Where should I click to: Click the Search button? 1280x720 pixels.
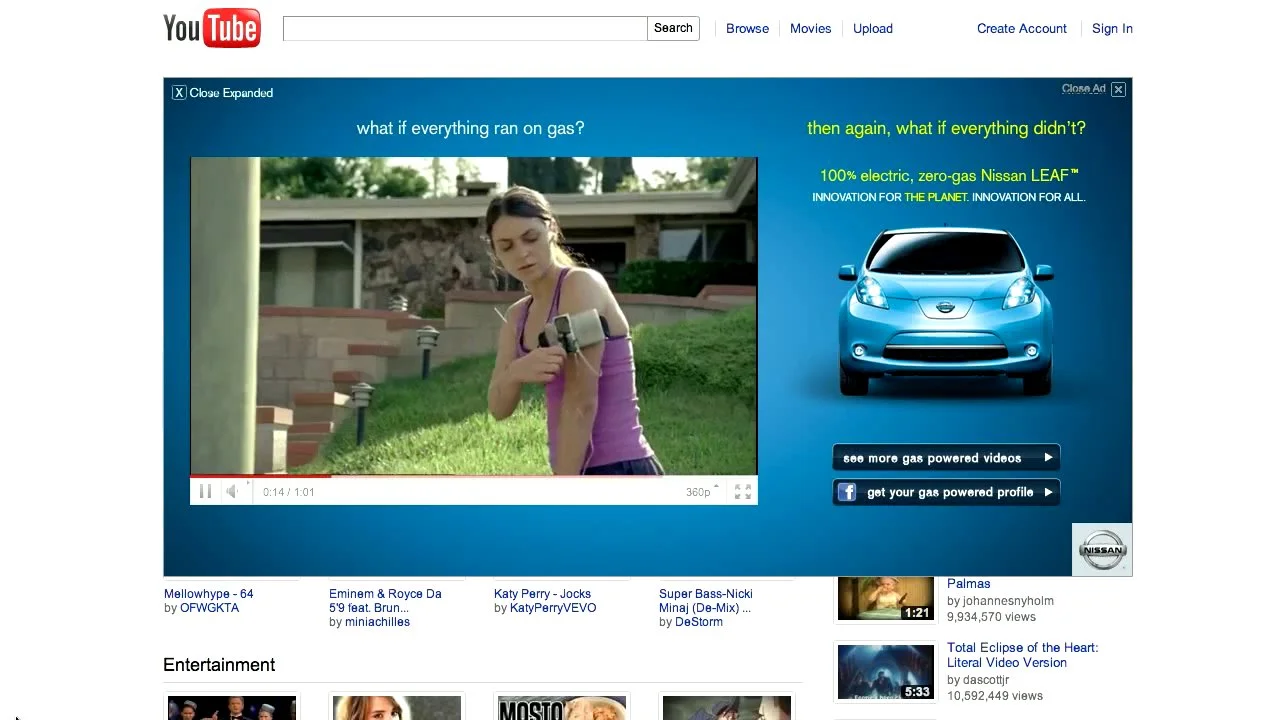pyautogui.click(x=673, y=28)
